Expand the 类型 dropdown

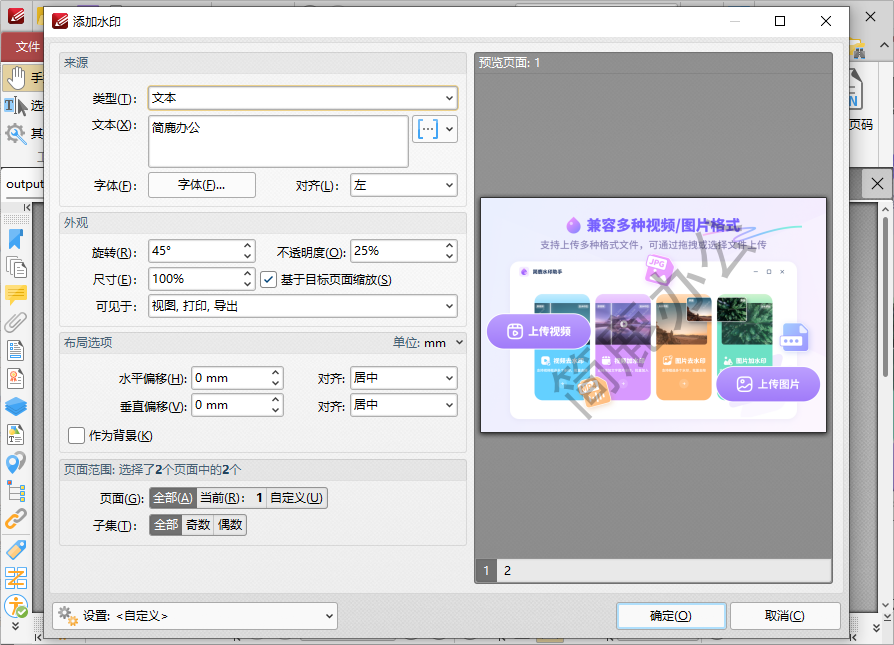point(302,98)
